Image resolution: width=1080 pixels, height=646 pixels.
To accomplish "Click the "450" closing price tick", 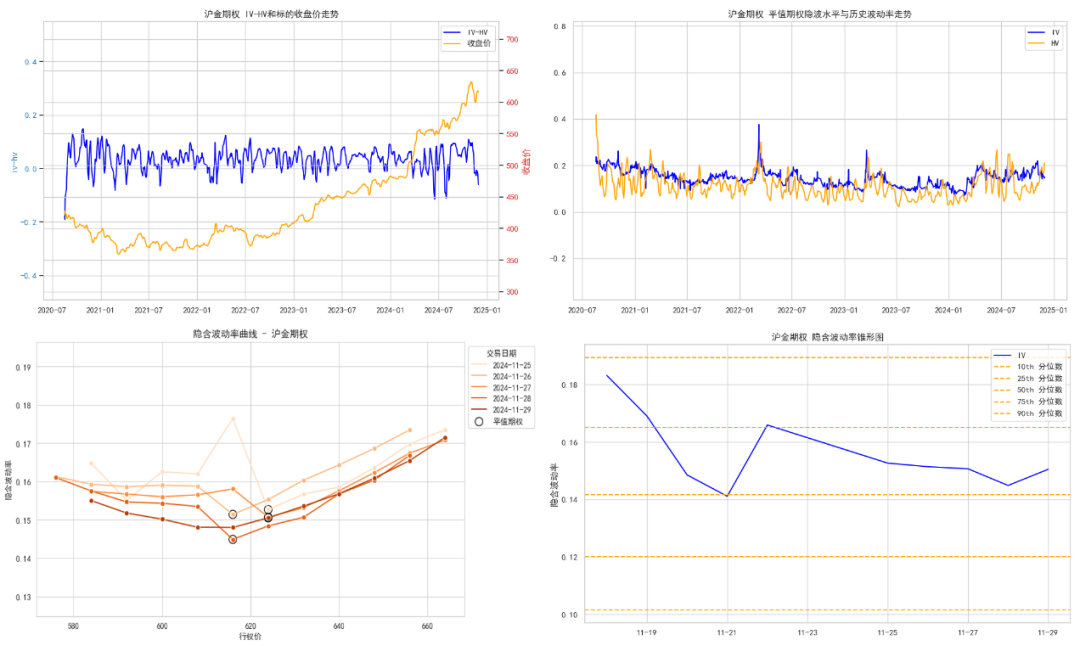I will click(x=512, y=198).
